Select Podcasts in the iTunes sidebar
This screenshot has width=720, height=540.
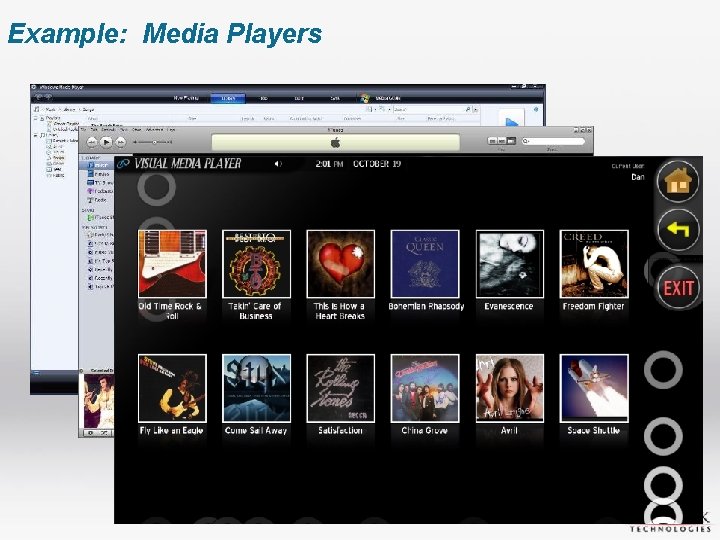[x=100, y=191]
